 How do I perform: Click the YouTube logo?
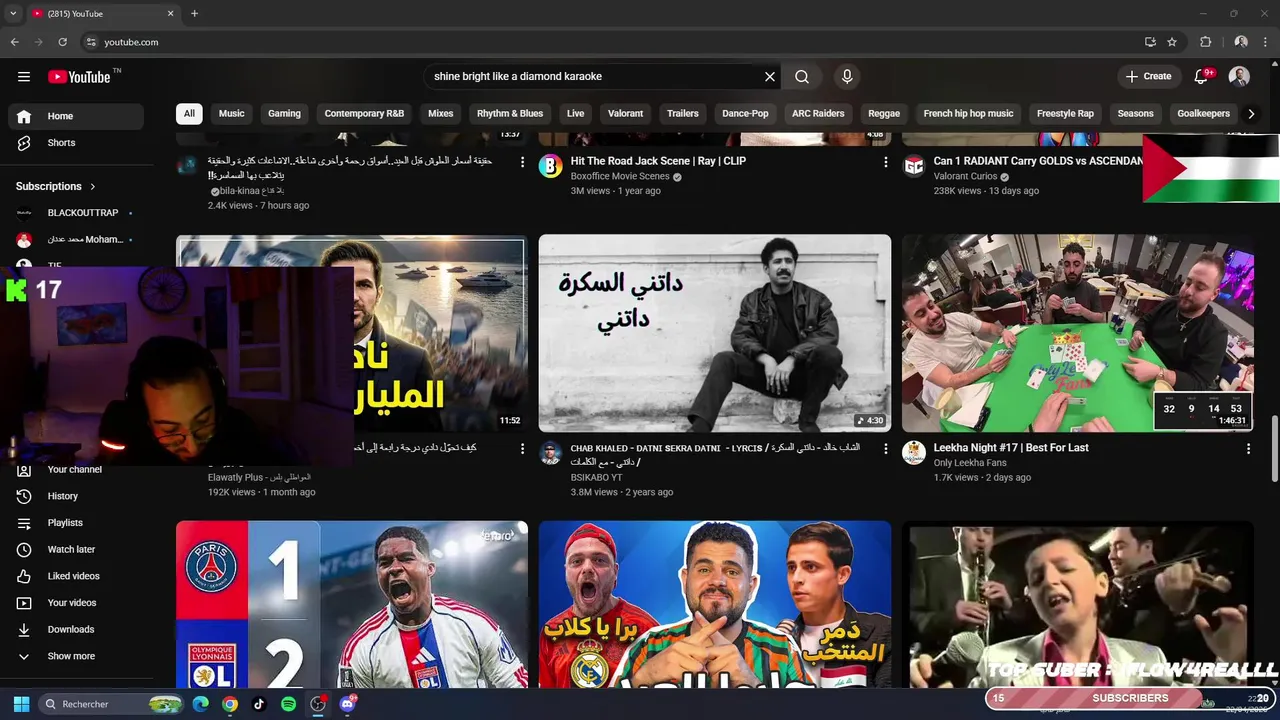tap(79, 77)
